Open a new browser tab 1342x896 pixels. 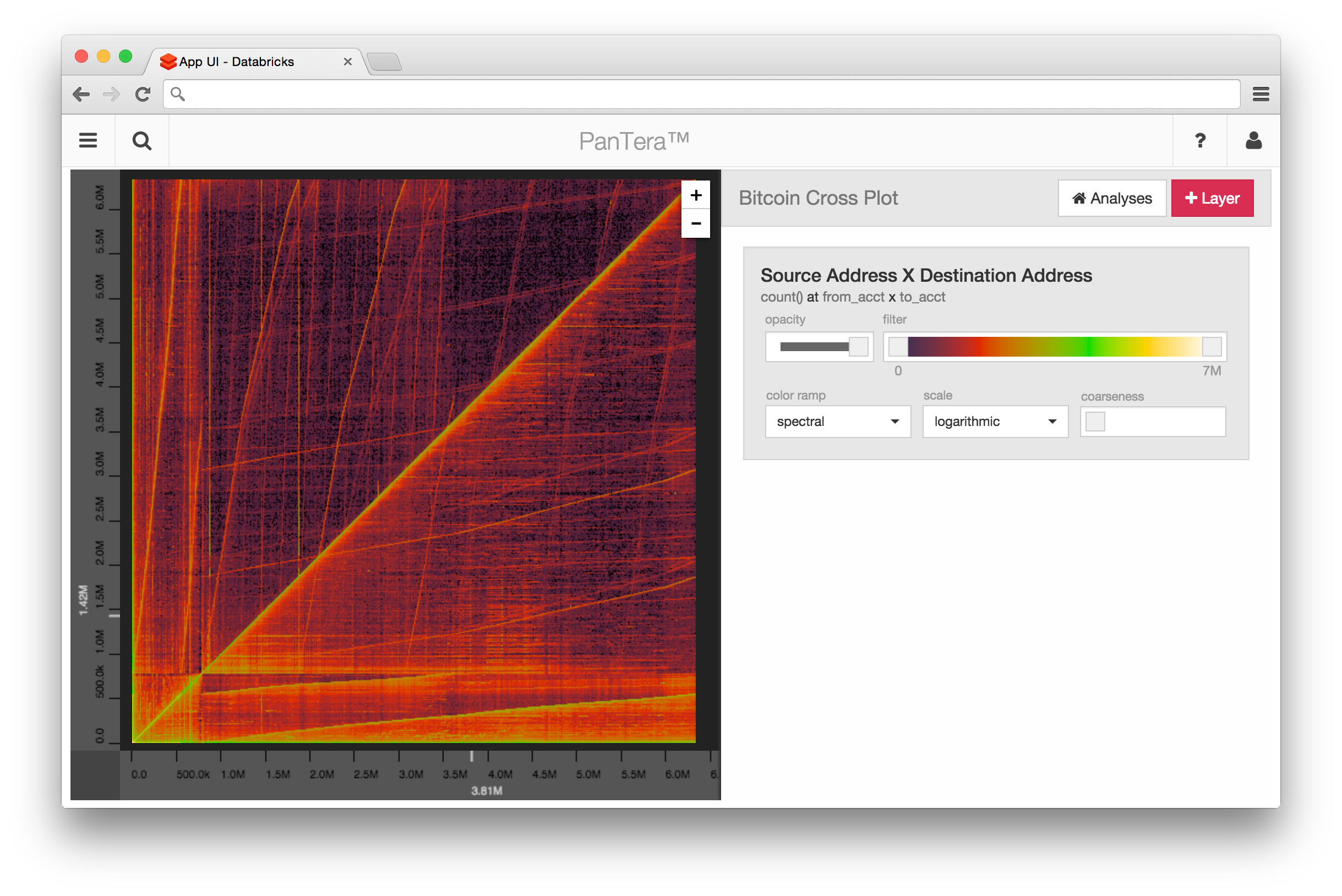(384, 62)
